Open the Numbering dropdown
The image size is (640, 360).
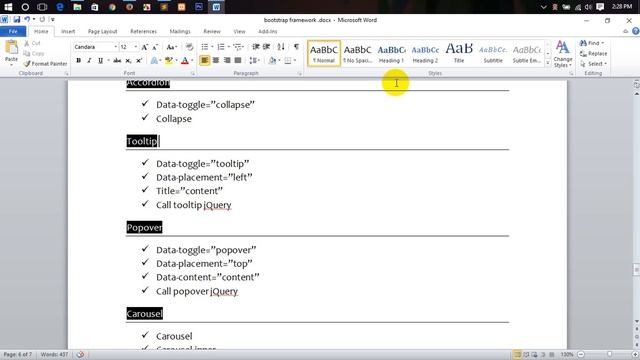(228, 47)
